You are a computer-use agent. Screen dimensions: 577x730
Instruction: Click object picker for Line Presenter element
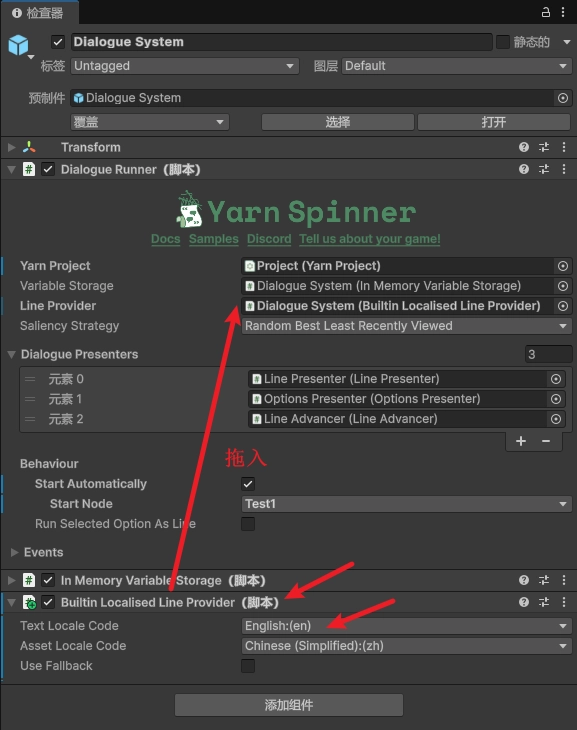(556, 379)
